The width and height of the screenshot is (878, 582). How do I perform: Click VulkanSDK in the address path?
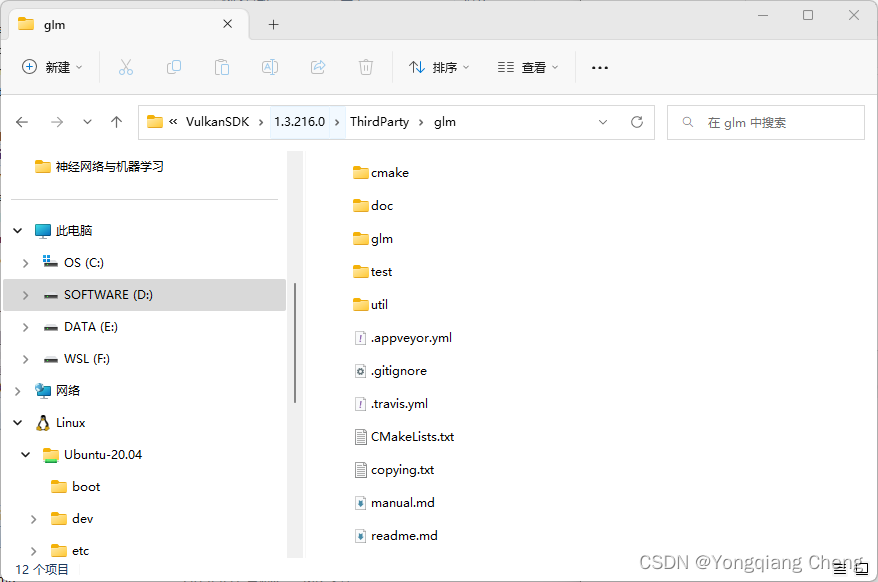pyautogui.click(x=217, y=122)
